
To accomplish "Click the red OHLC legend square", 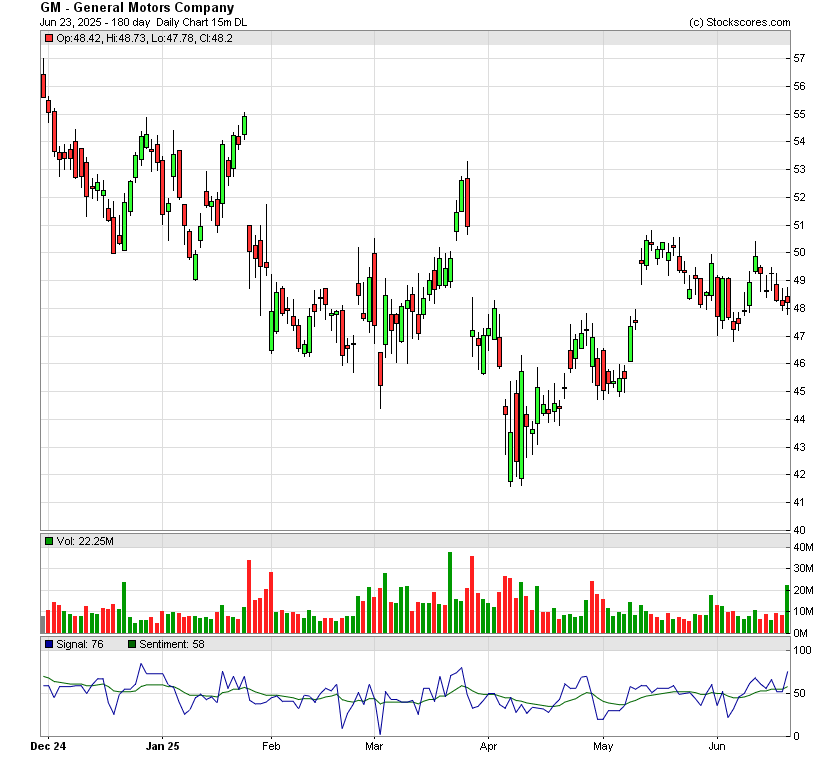I will click(49, 38).
